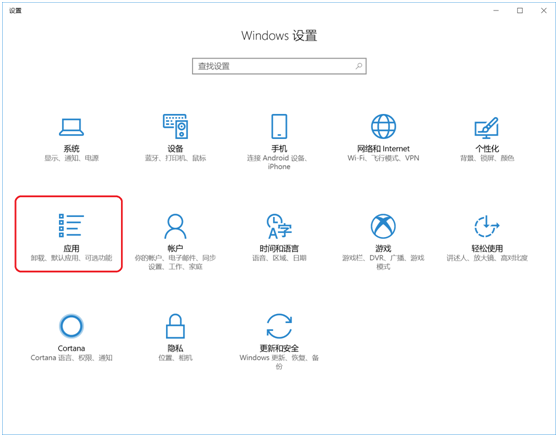Select the 网络和 Internet label text
The image size is (558, 437).
383,149
